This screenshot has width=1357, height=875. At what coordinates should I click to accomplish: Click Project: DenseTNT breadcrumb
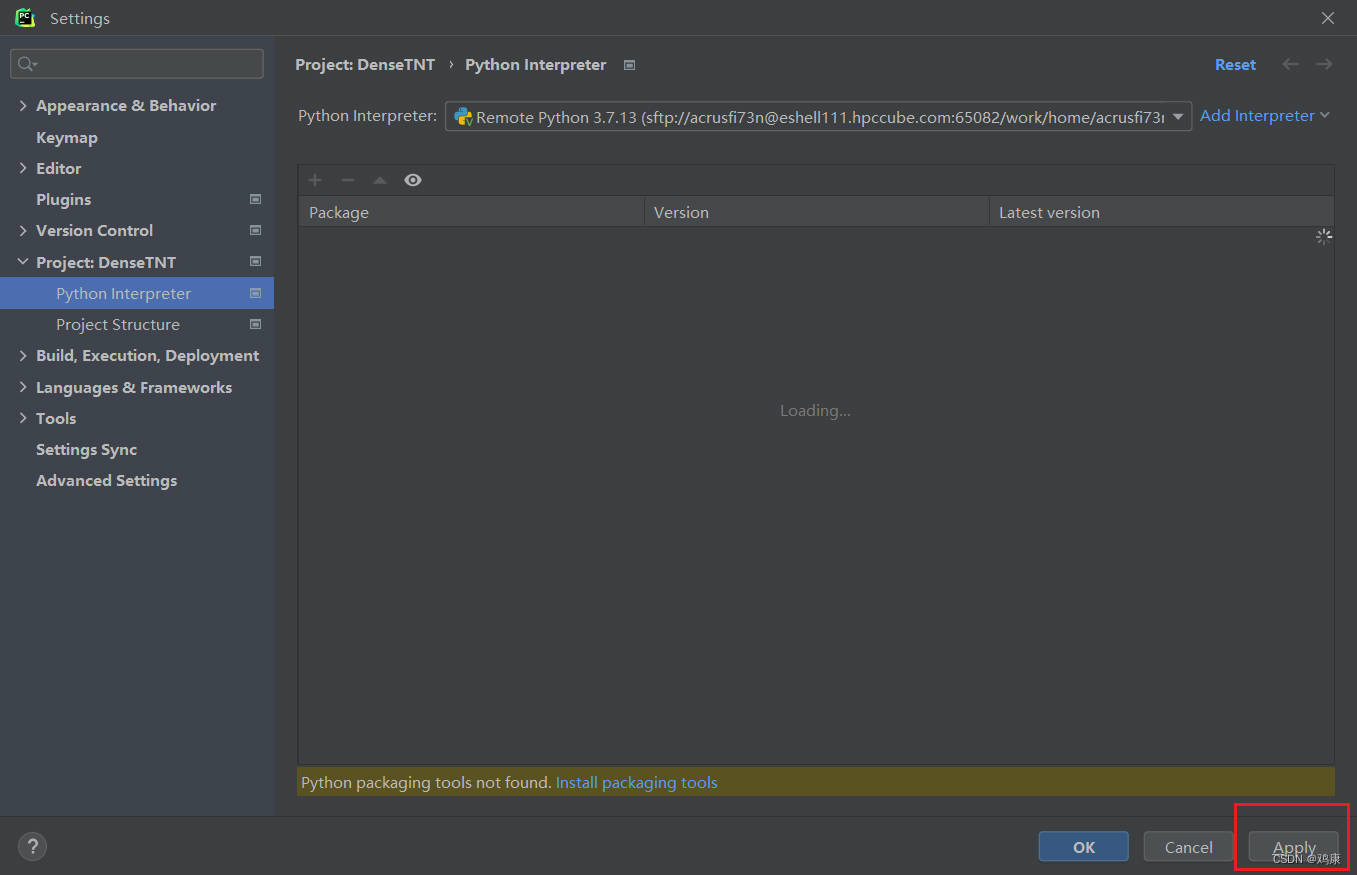365,64
